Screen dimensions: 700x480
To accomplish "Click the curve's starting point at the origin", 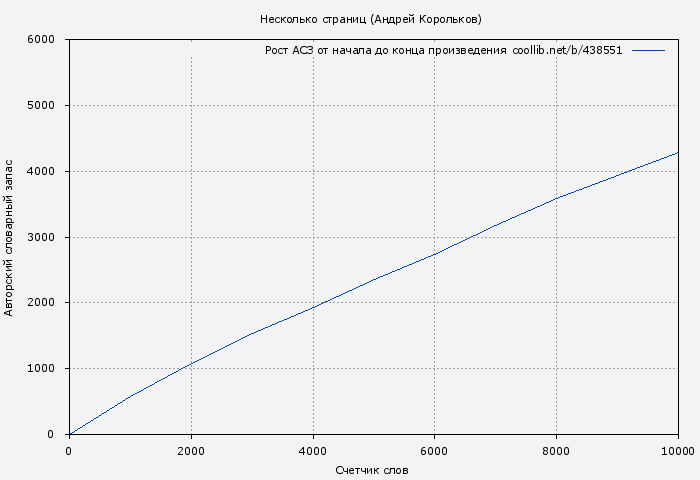I will pos(69,434).
